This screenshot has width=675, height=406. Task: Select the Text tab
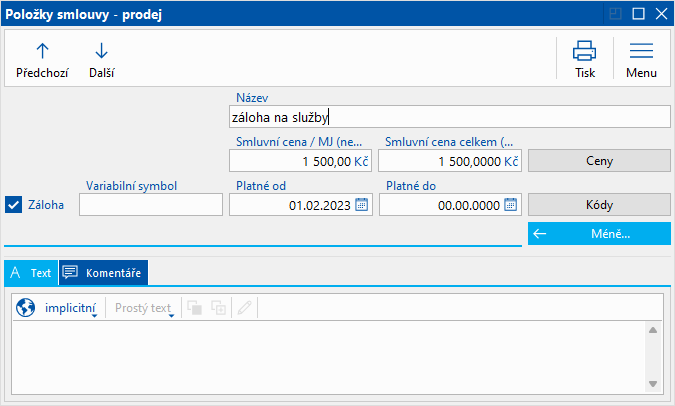tap(31, 272)
